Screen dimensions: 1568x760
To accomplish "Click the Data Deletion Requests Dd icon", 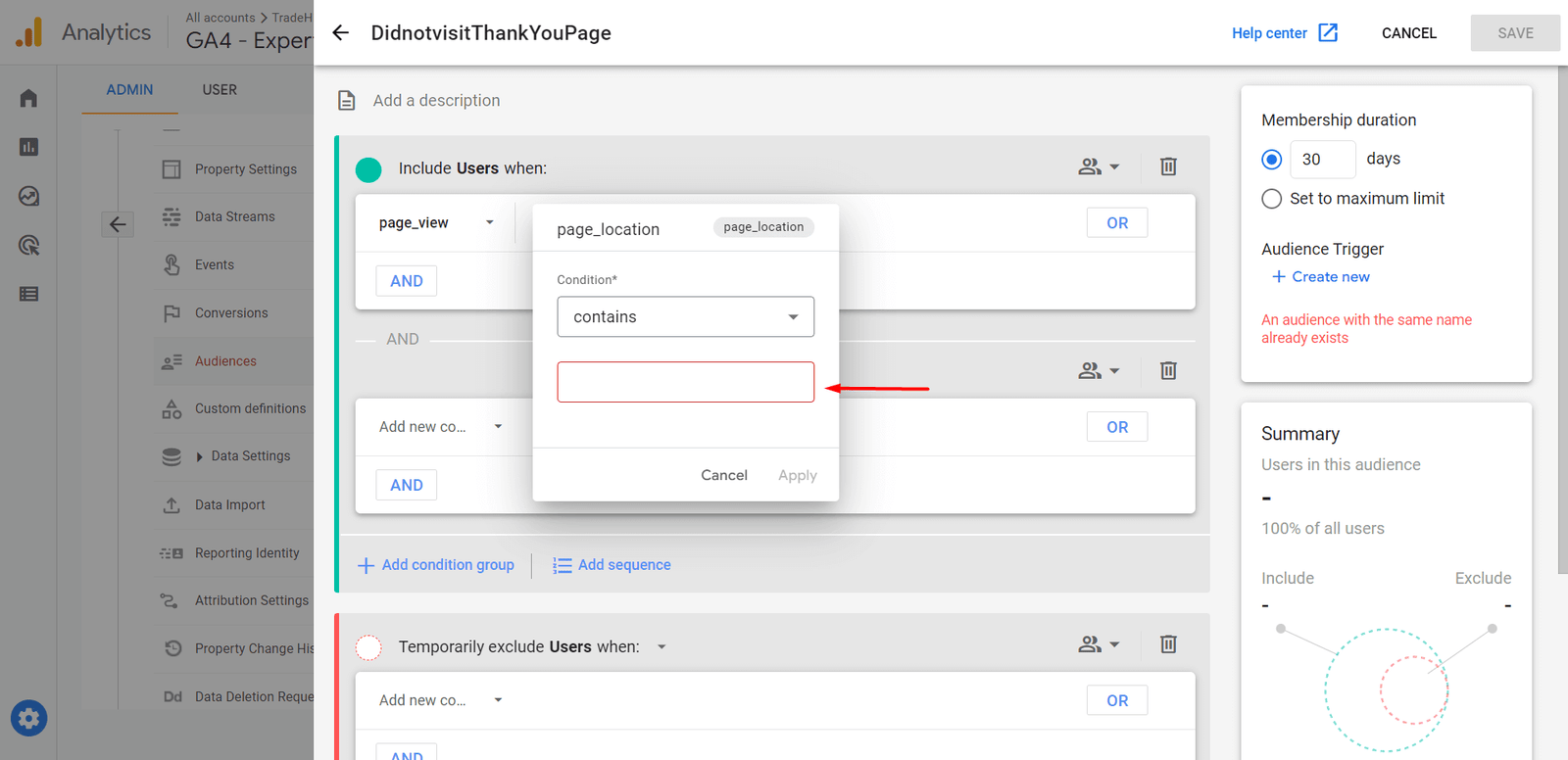I will [x=172, y=696].
